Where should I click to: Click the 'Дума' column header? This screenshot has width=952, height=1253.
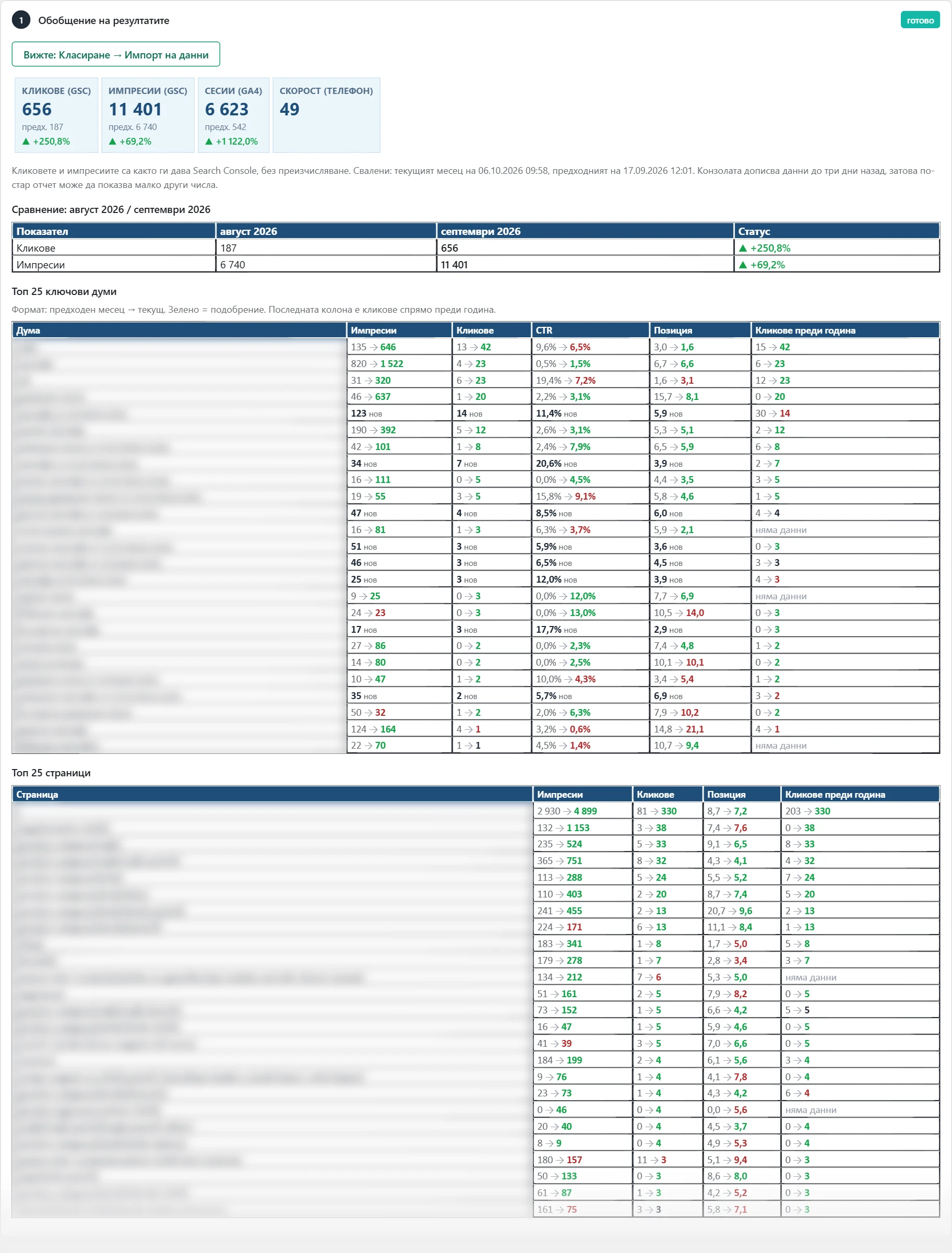[179, 330]
